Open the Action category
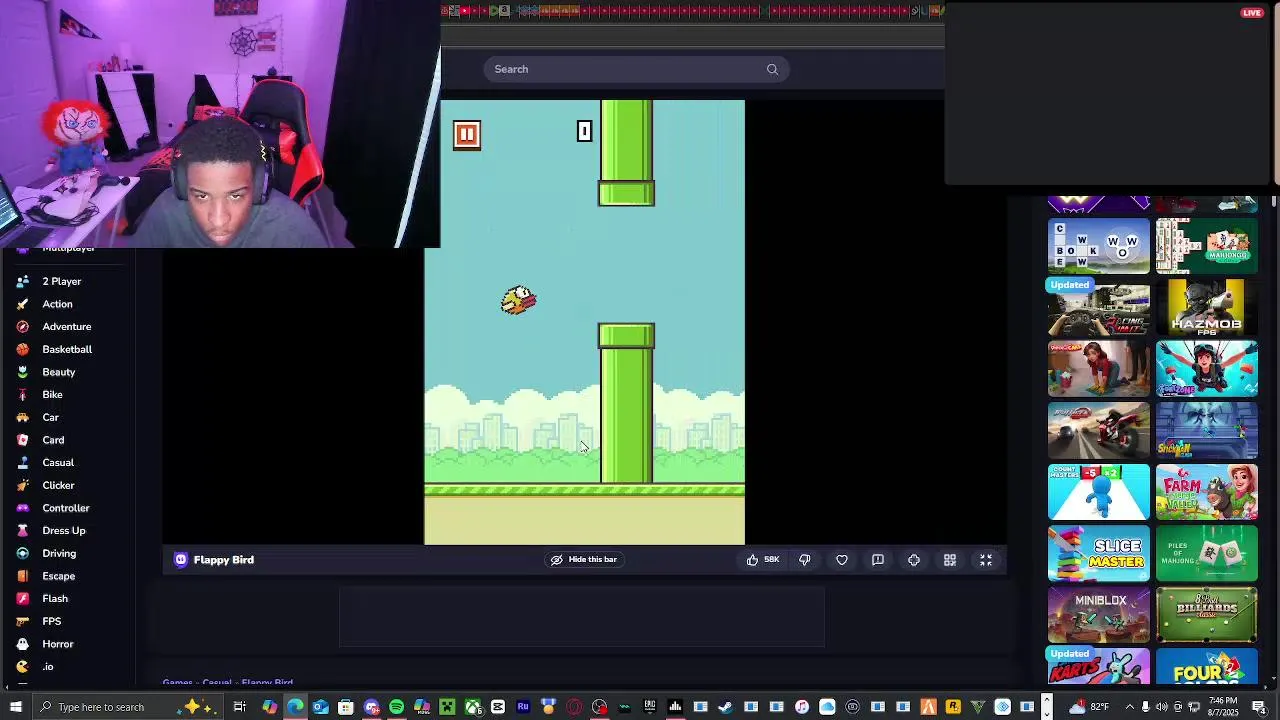 (x=57, y=304)
